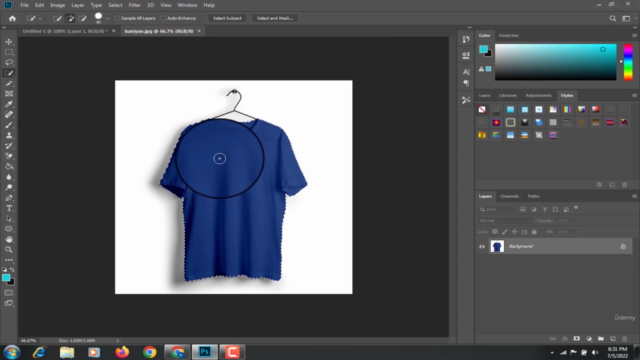640x360 pixels.
Task: Enable Auto-Enhance checkbox
Action: coord(163,18)
